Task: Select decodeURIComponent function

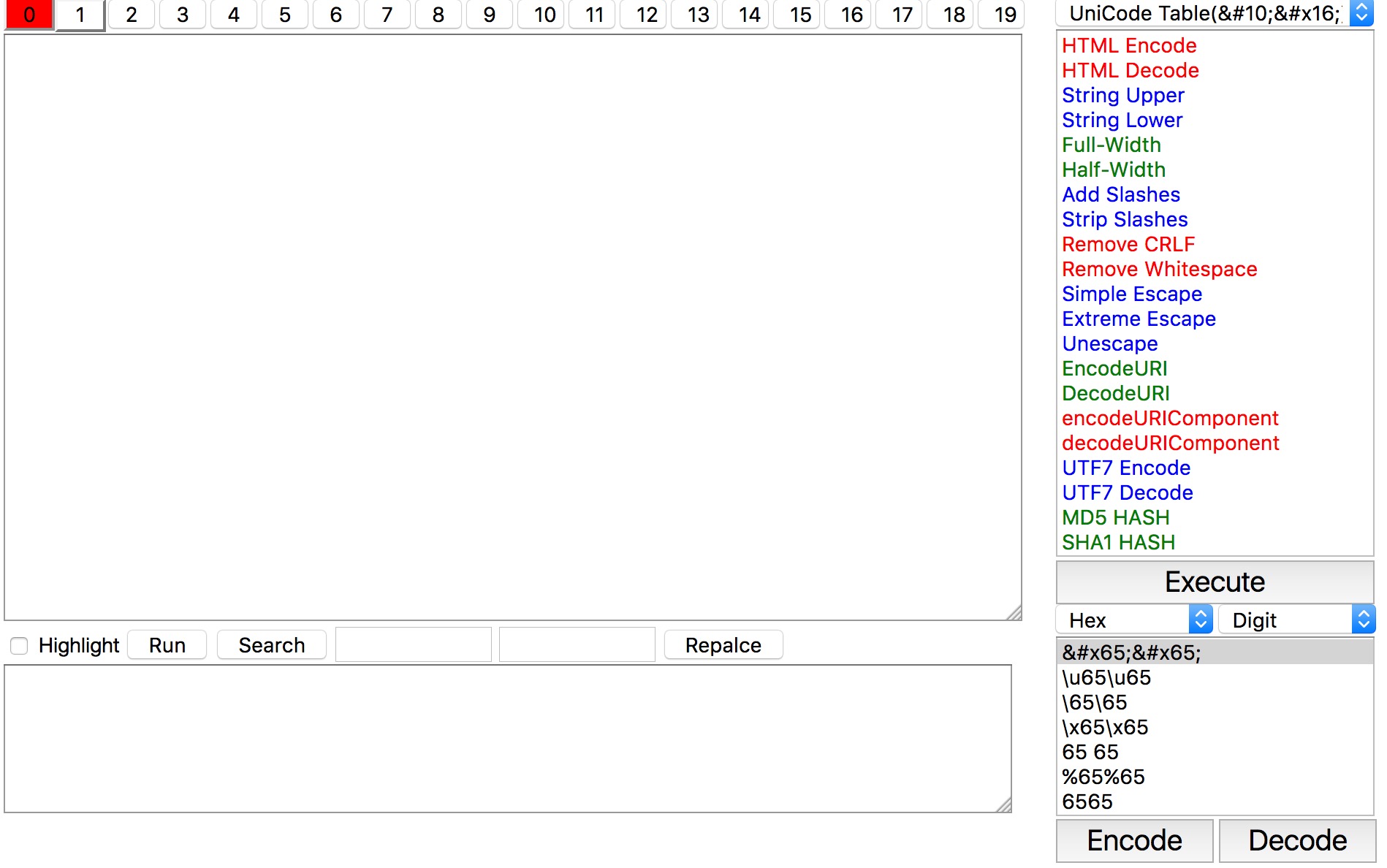Action: tap(1215, 443)
